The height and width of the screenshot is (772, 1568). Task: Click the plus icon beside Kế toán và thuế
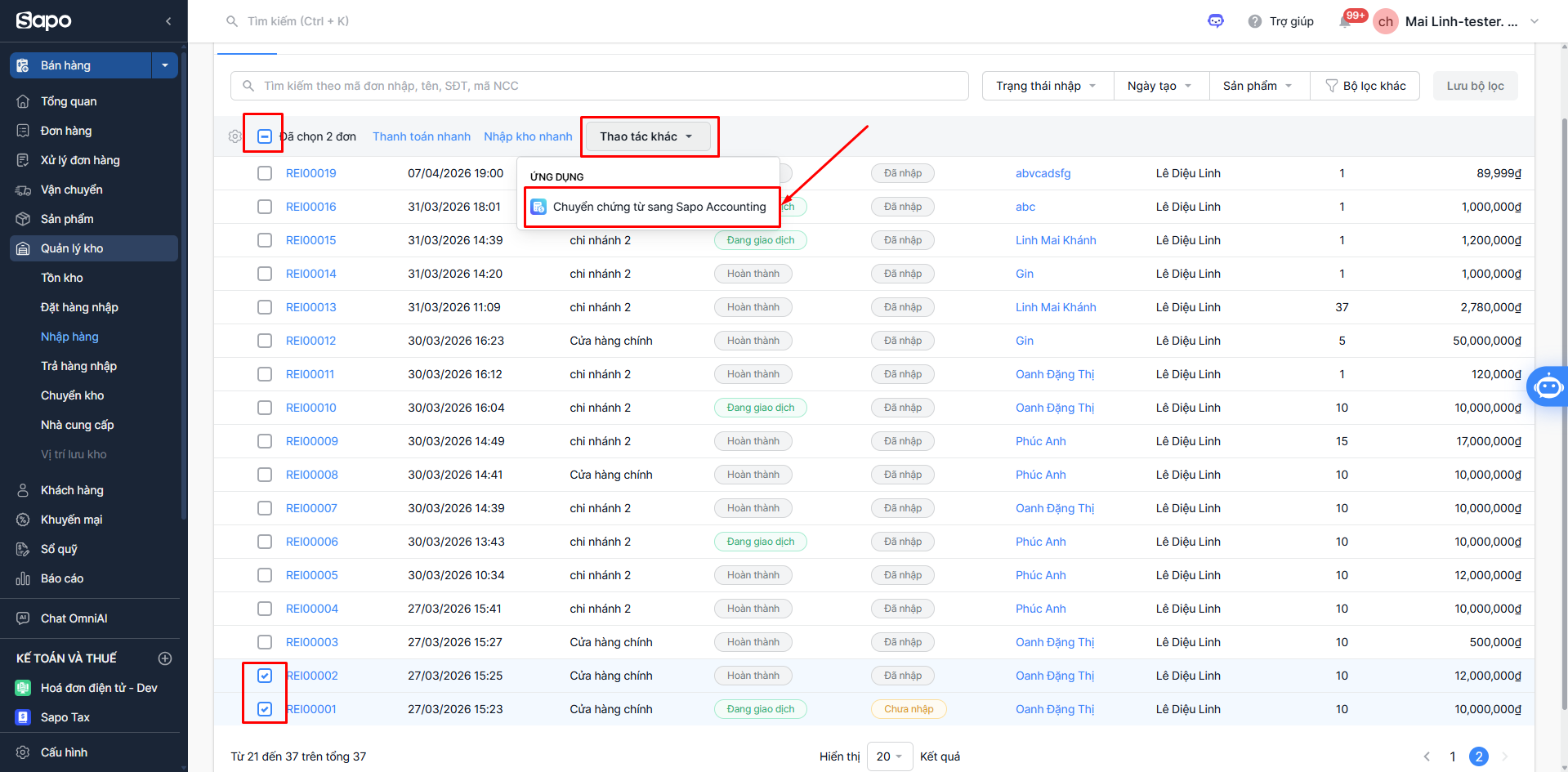[165, 658]
